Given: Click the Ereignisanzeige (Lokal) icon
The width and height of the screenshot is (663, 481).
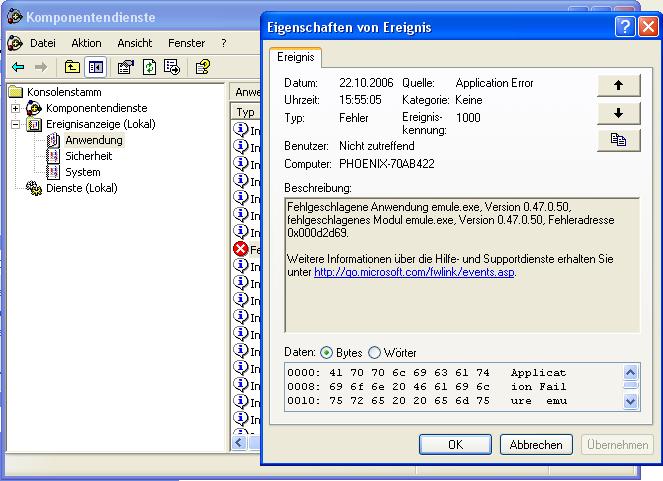Looking at the screenshot, I should click(34, 124).
